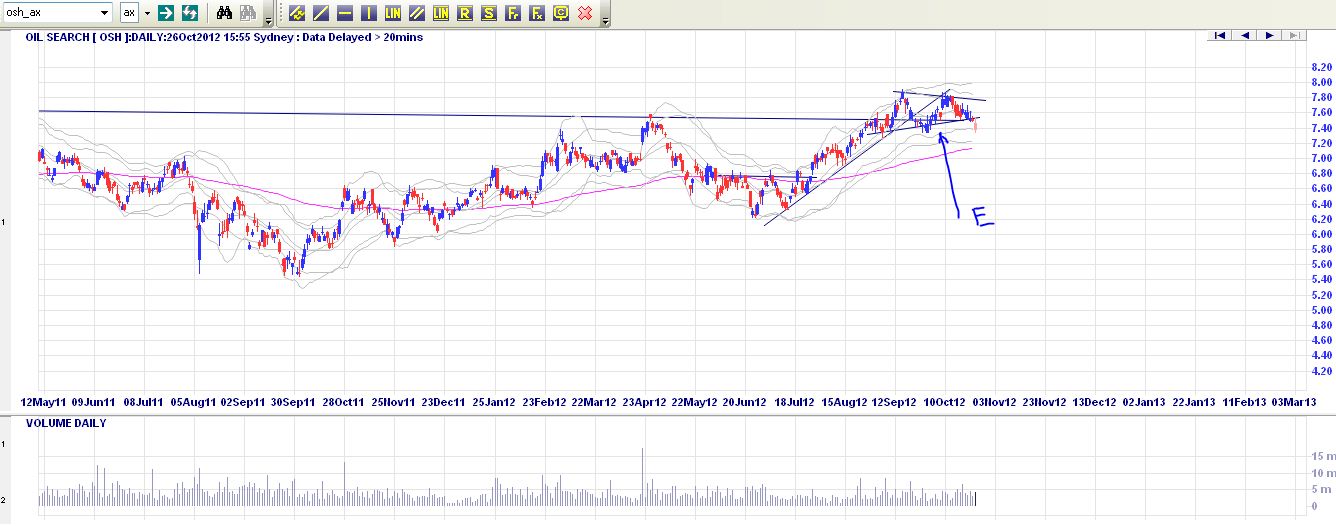The height and width of the screenshot is (526, 1336).
Task: Open search with the black binoculars icon
Action: point(225,13)
